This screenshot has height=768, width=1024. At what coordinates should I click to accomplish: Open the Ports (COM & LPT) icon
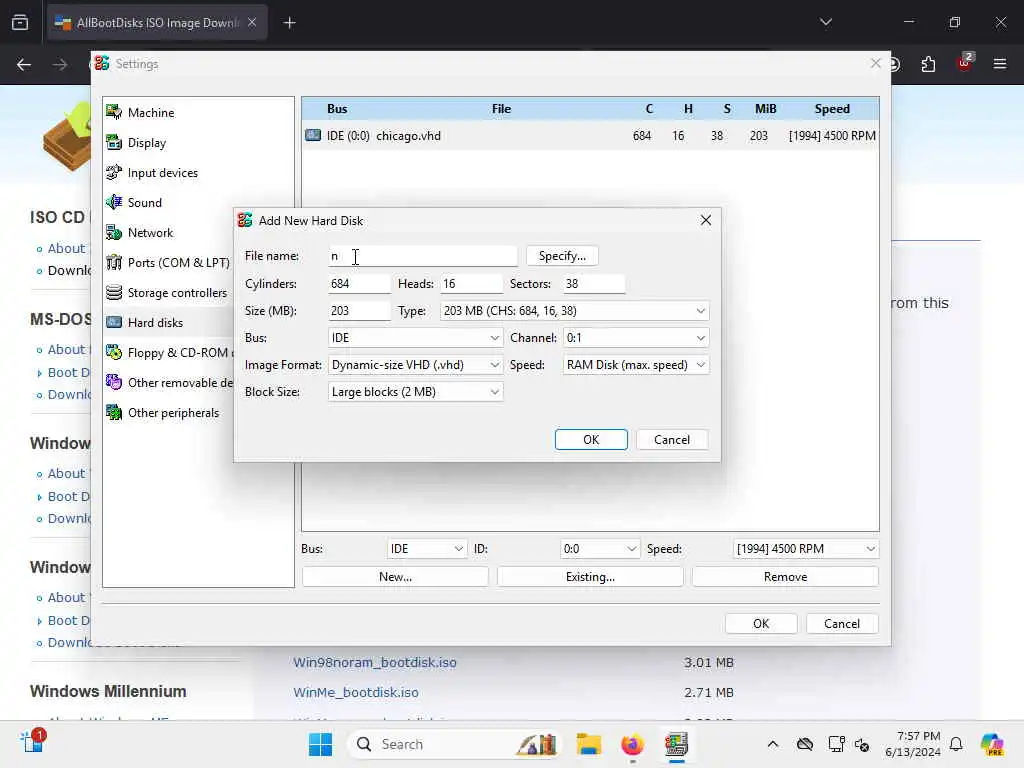tap(114, 263)
